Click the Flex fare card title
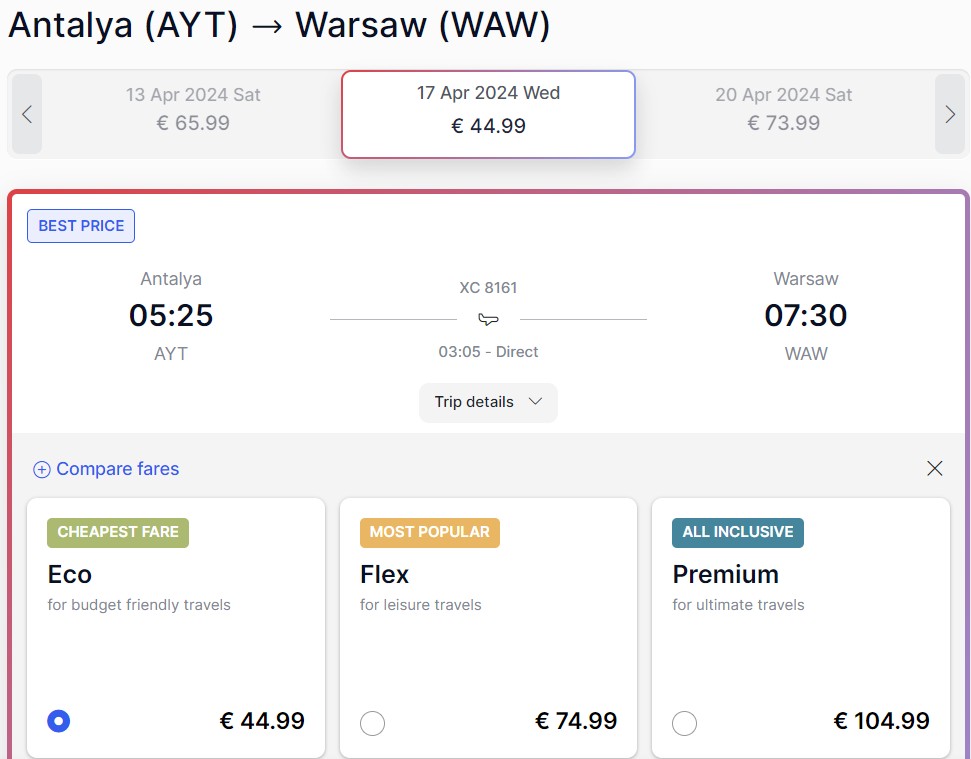 (385, 575)
